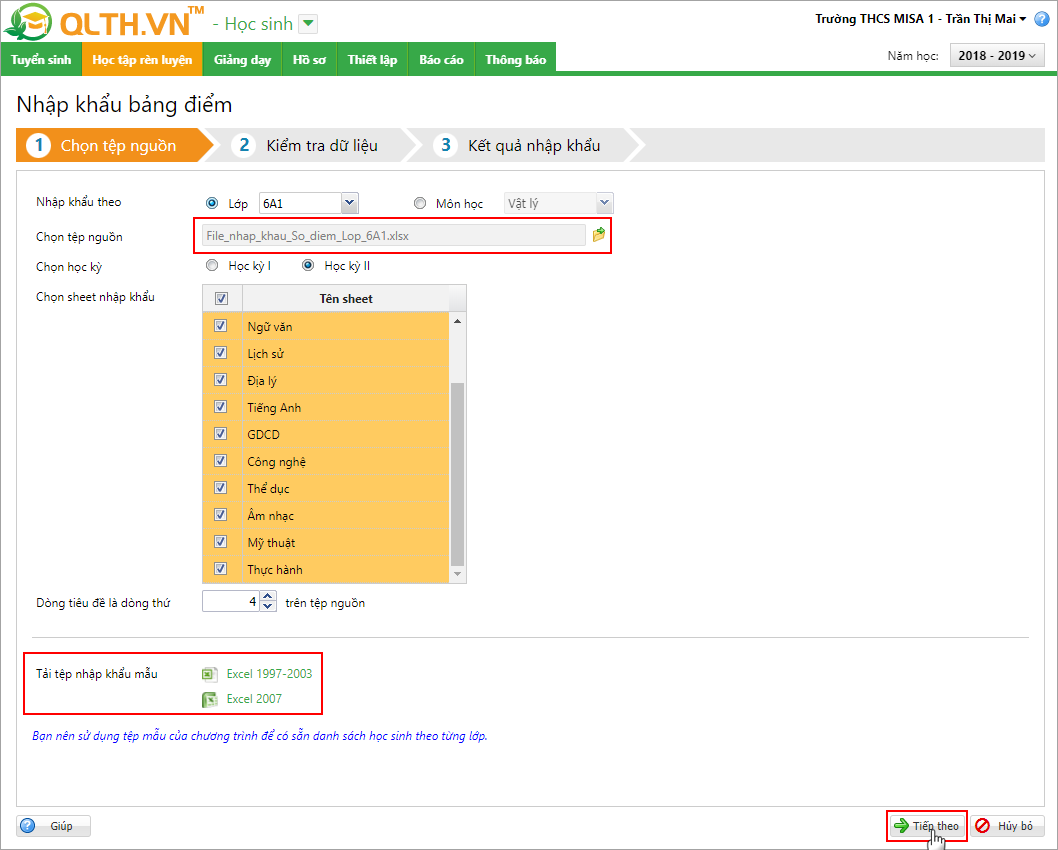This screenshot has width=1058, height=850.
Task: Expand the Lớp 6A1 combo box
Action: [349, 202]
